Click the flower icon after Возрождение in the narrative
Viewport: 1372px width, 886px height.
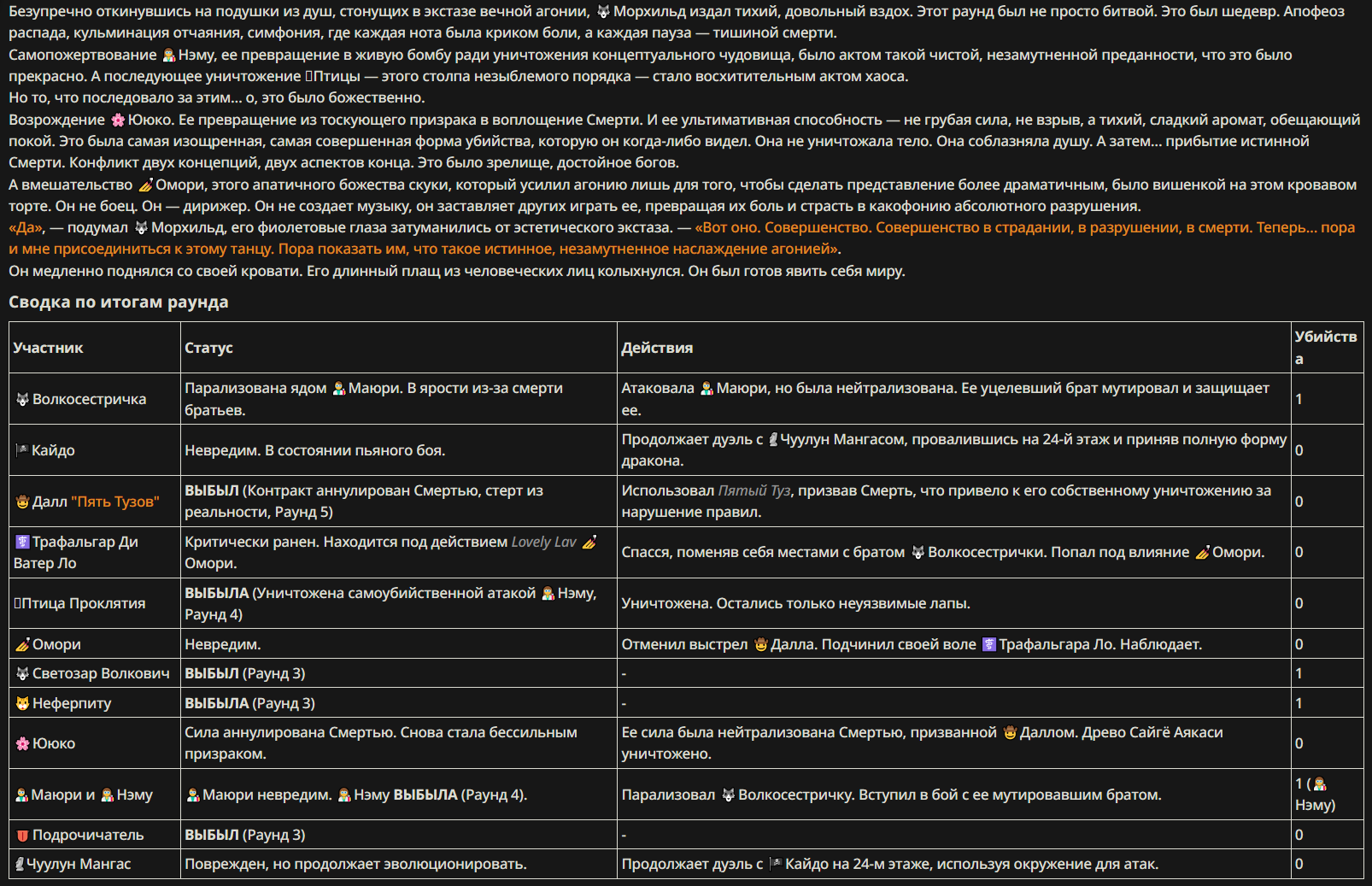[x=118, y=120]
